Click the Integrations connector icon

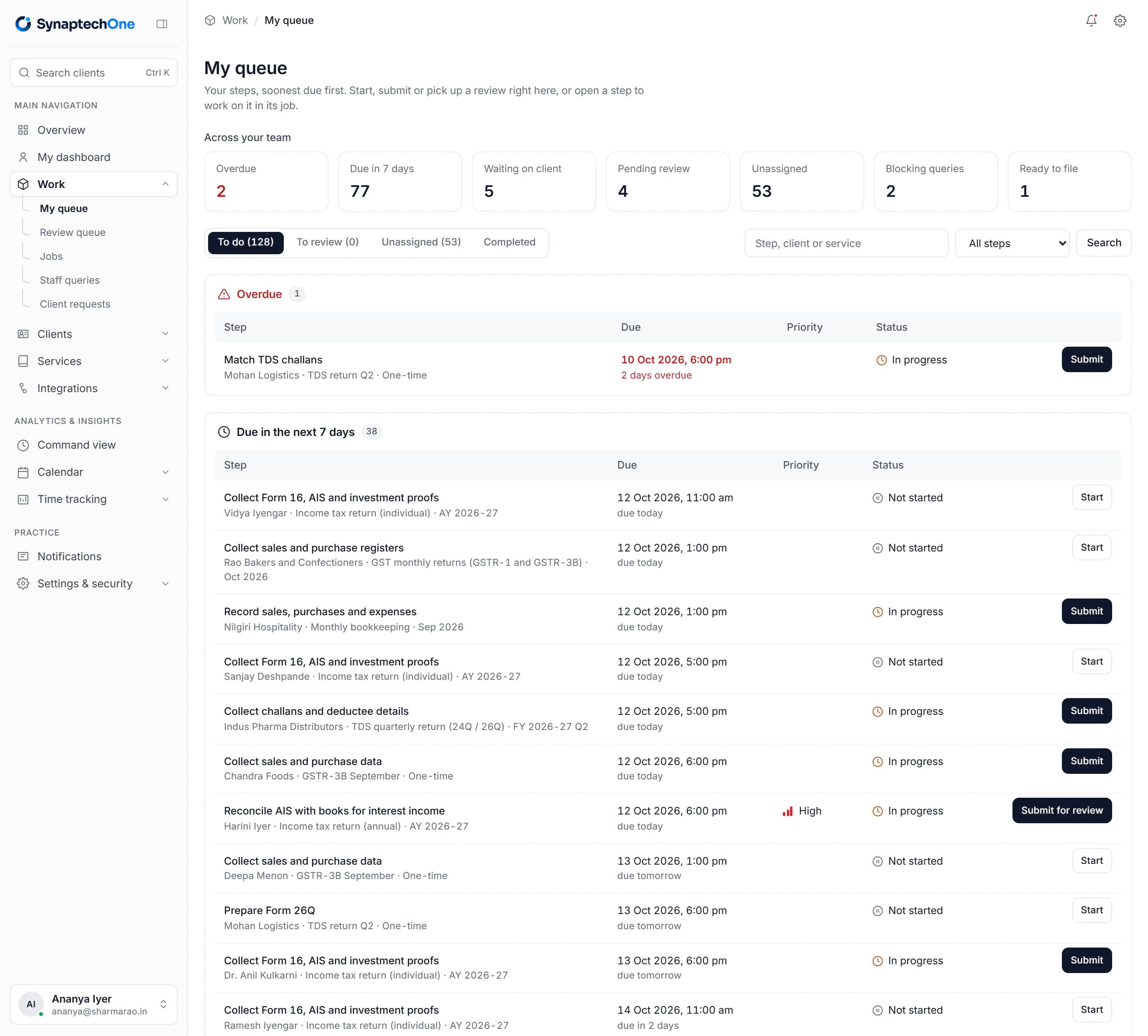click(x=23, y=388)
